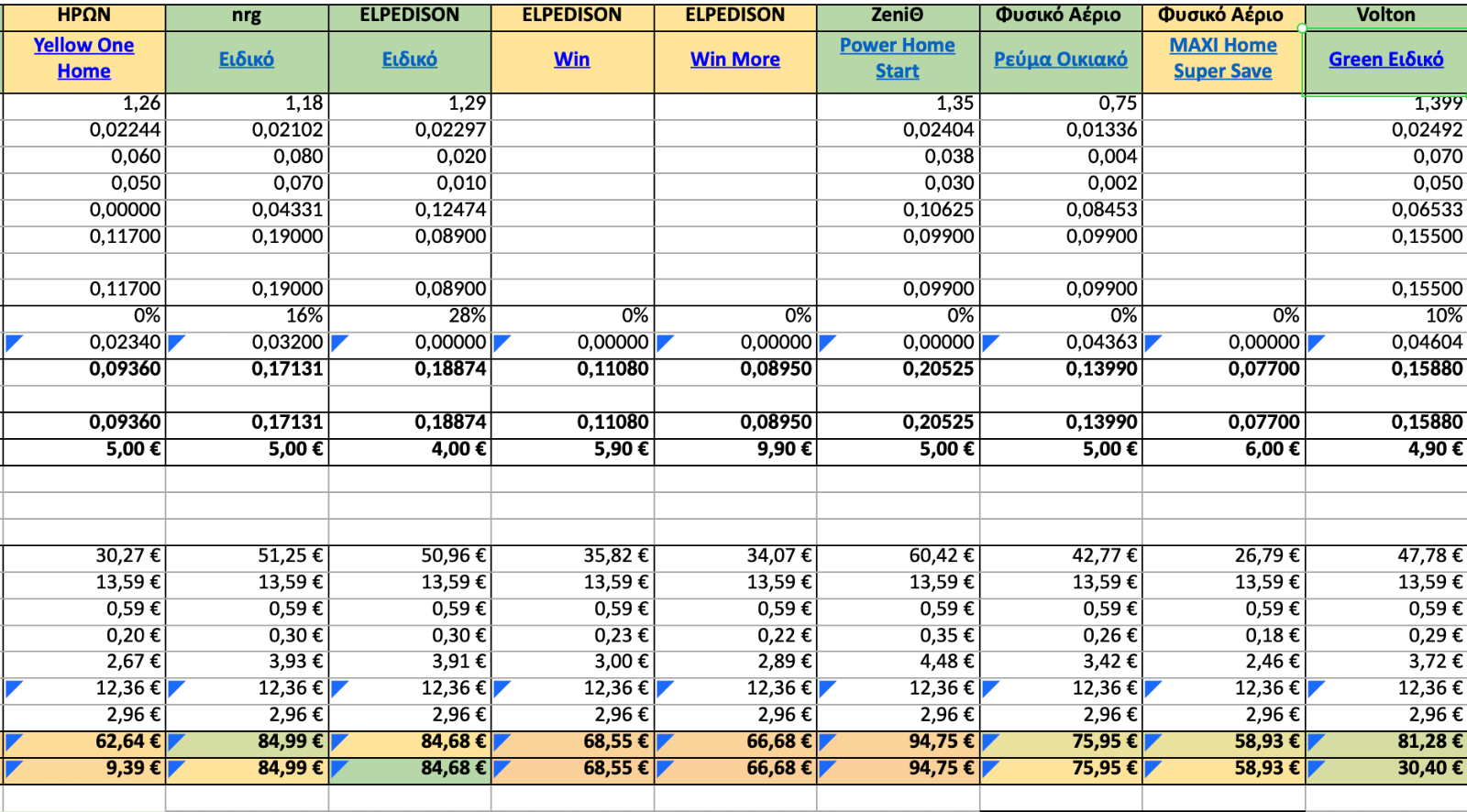Select the cell showing 0,02404
Screen dimensions: 1467x812
coord(898,131)
